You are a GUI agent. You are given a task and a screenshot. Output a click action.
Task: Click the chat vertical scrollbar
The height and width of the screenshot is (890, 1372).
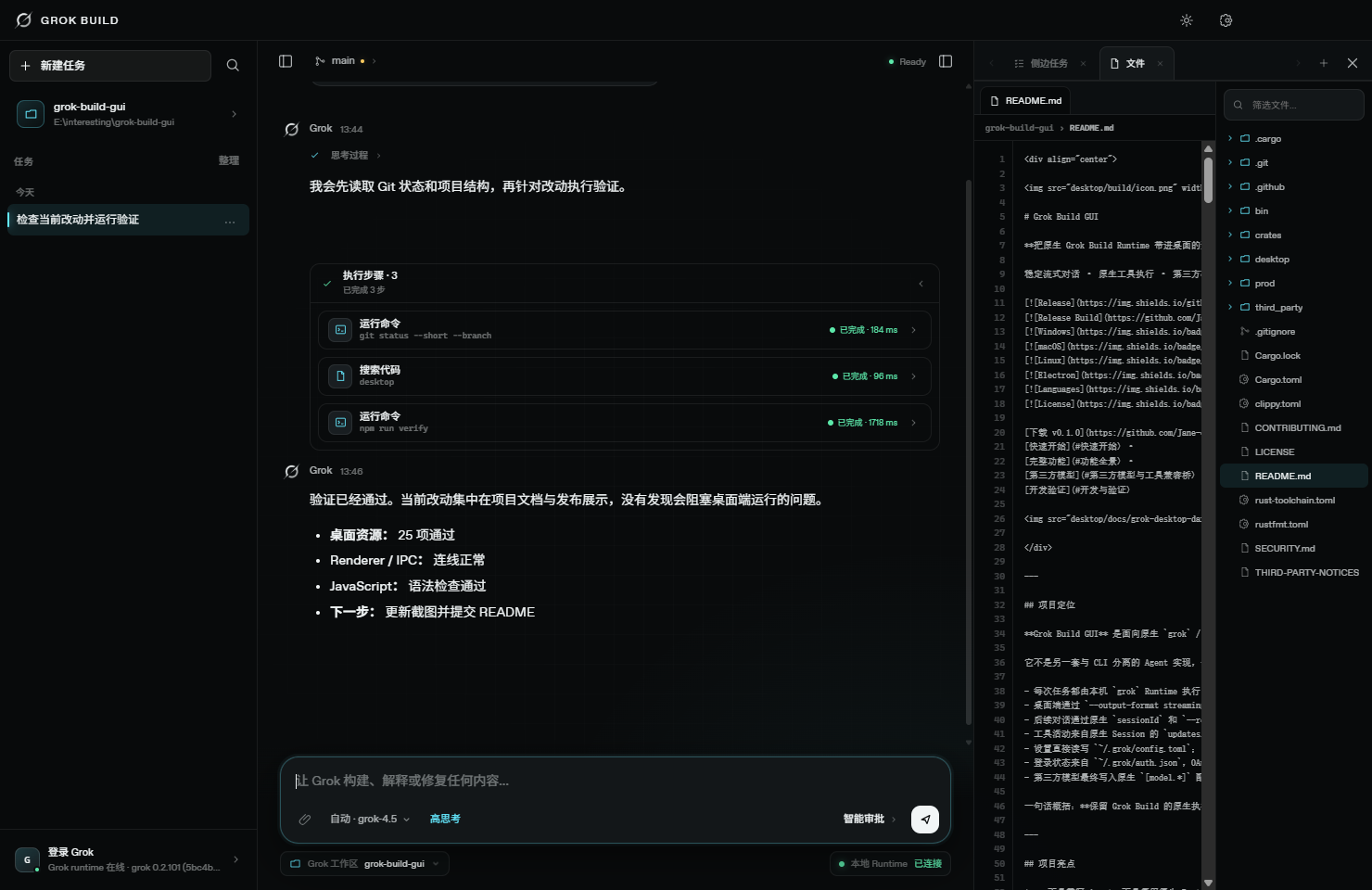pos(969,451)
